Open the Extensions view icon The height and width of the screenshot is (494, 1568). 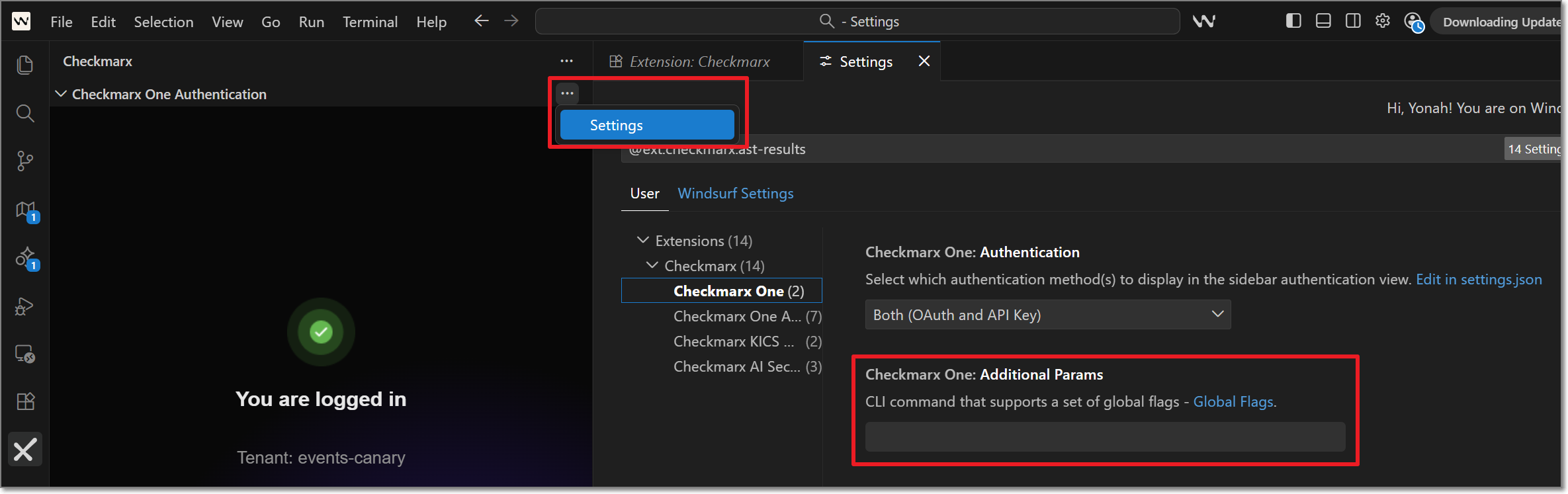[x=25, y=401]
